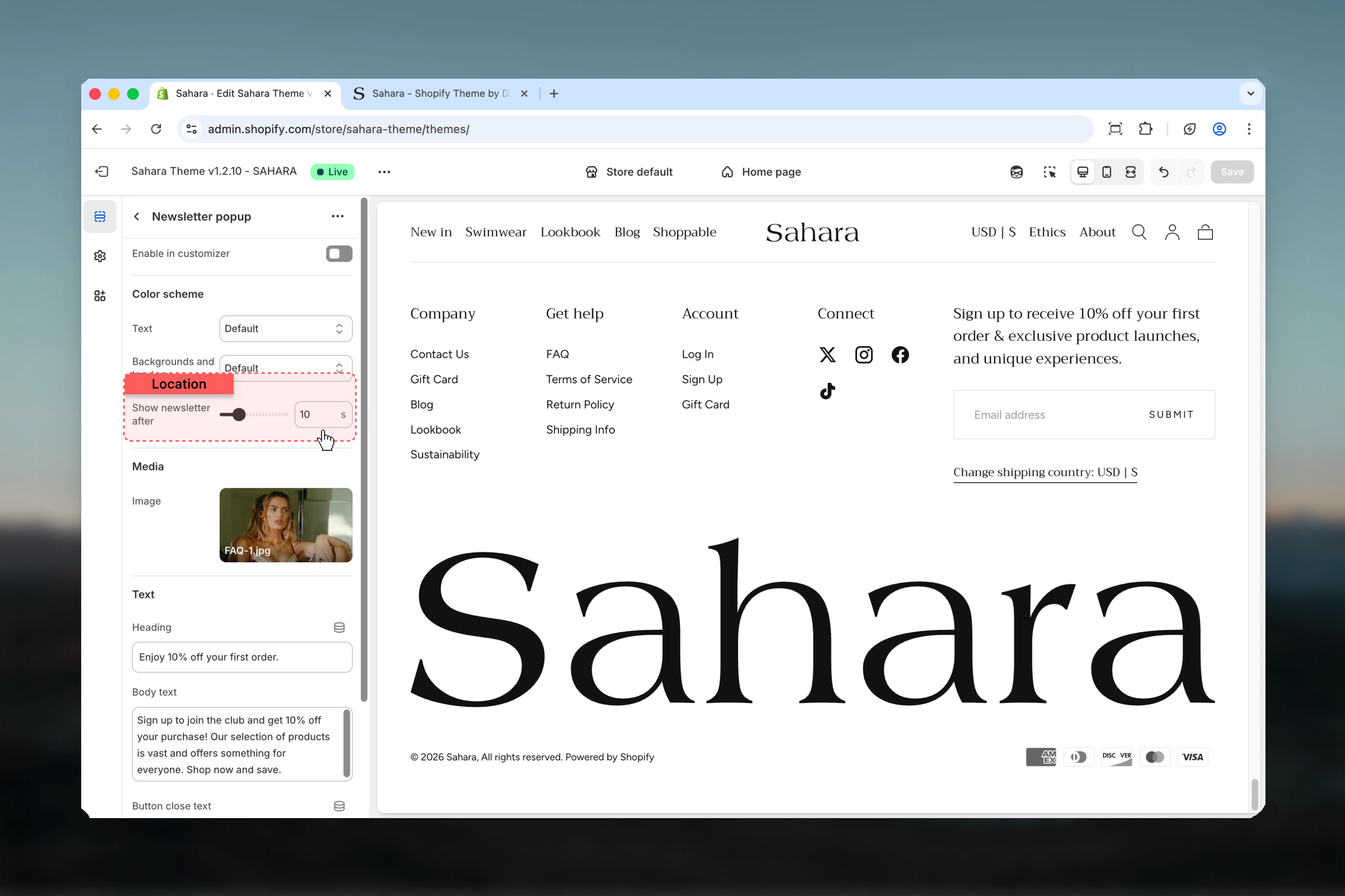Open the footer Sign Up link
The height and width of the screenshot is (896, 1345).
702,380
